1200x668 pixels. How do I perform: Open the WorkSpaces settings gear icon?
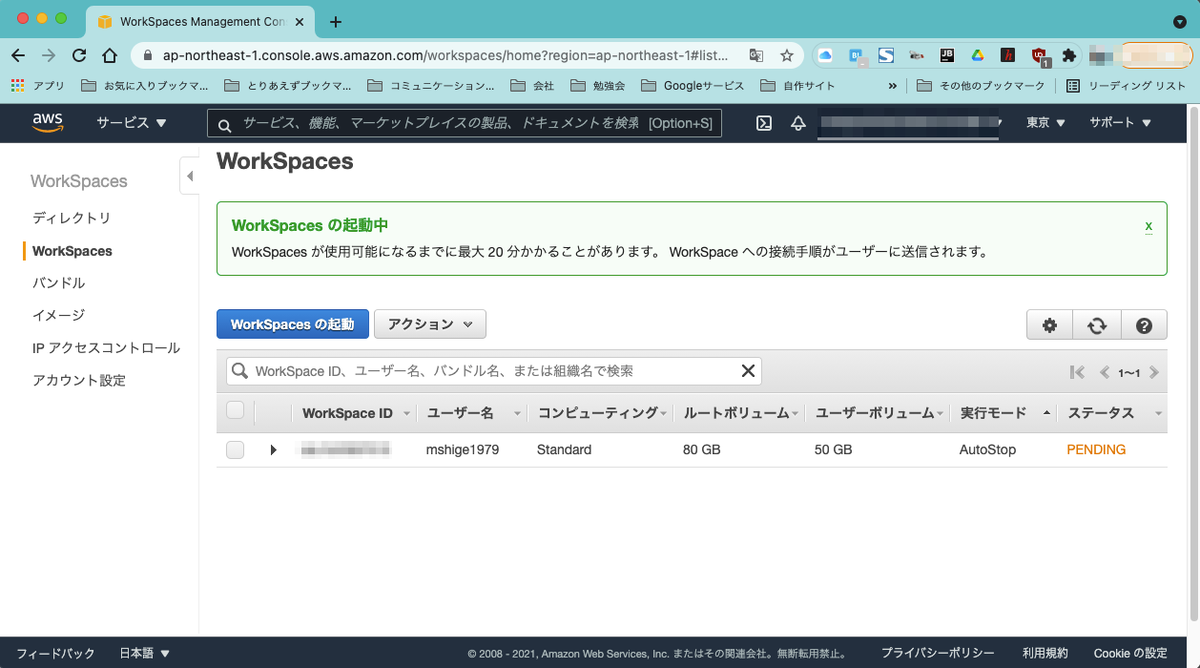click(x=1049, y=324)
